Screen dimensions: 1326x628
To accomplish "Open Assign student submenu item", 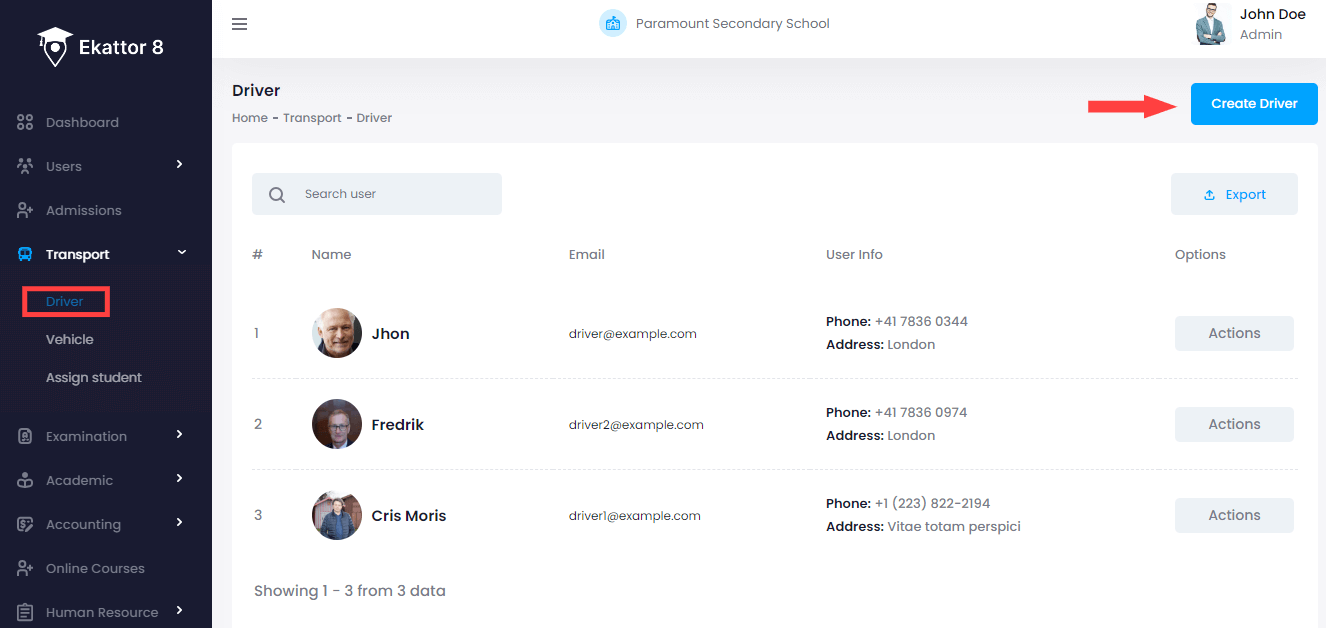I will click(93, 377).
